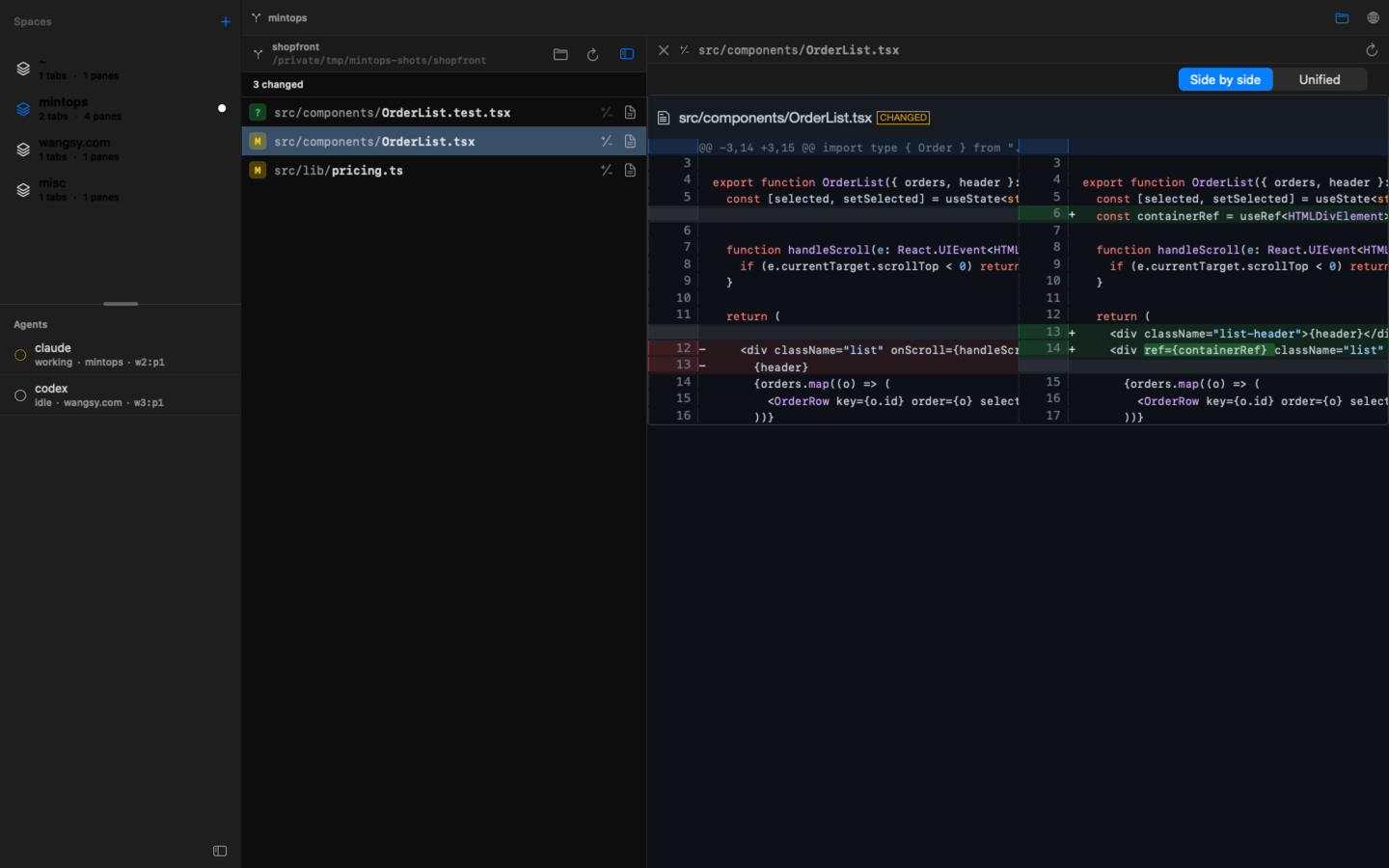Viewport: 1389px width, 868px height.
Task: Select the claude agent entry
Action: point(121,355)
